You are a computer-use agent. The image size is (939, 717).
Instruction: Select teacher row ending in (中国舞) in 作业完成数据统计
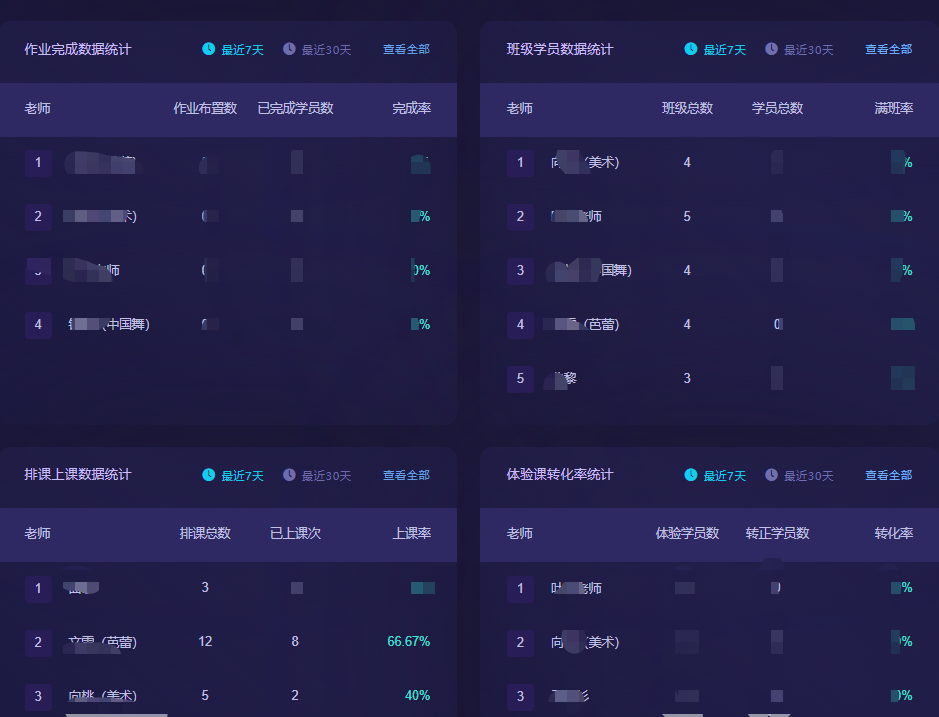point(228,324)
